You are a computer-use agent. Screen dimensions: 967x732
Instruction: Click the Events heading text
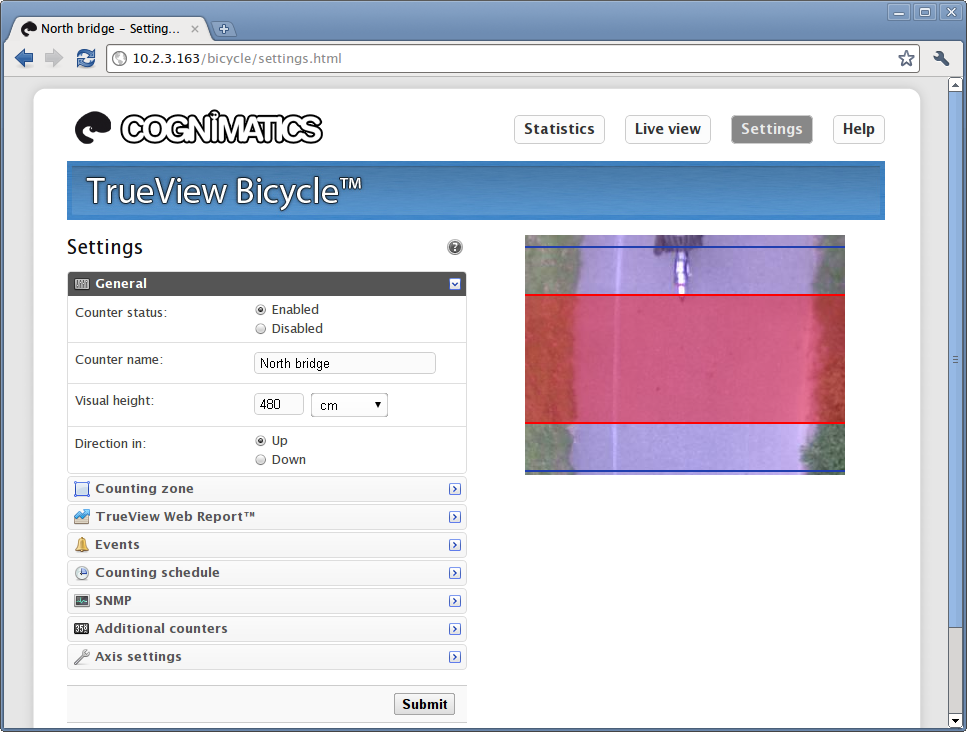[117, 545]
